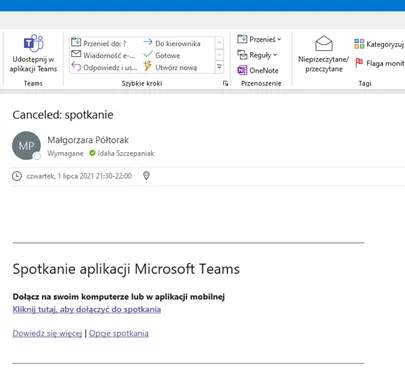
Task: Open Opcje spotkania link
Action: tap(119, 333)
